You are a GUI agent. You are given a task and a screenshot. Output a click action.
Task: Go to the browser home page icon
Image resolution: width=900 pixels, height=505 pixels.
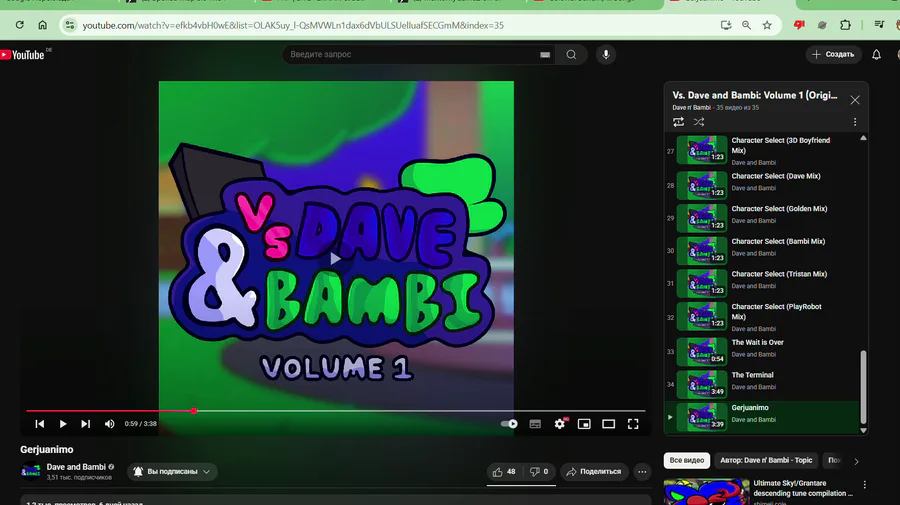click(x=42, y=25)
